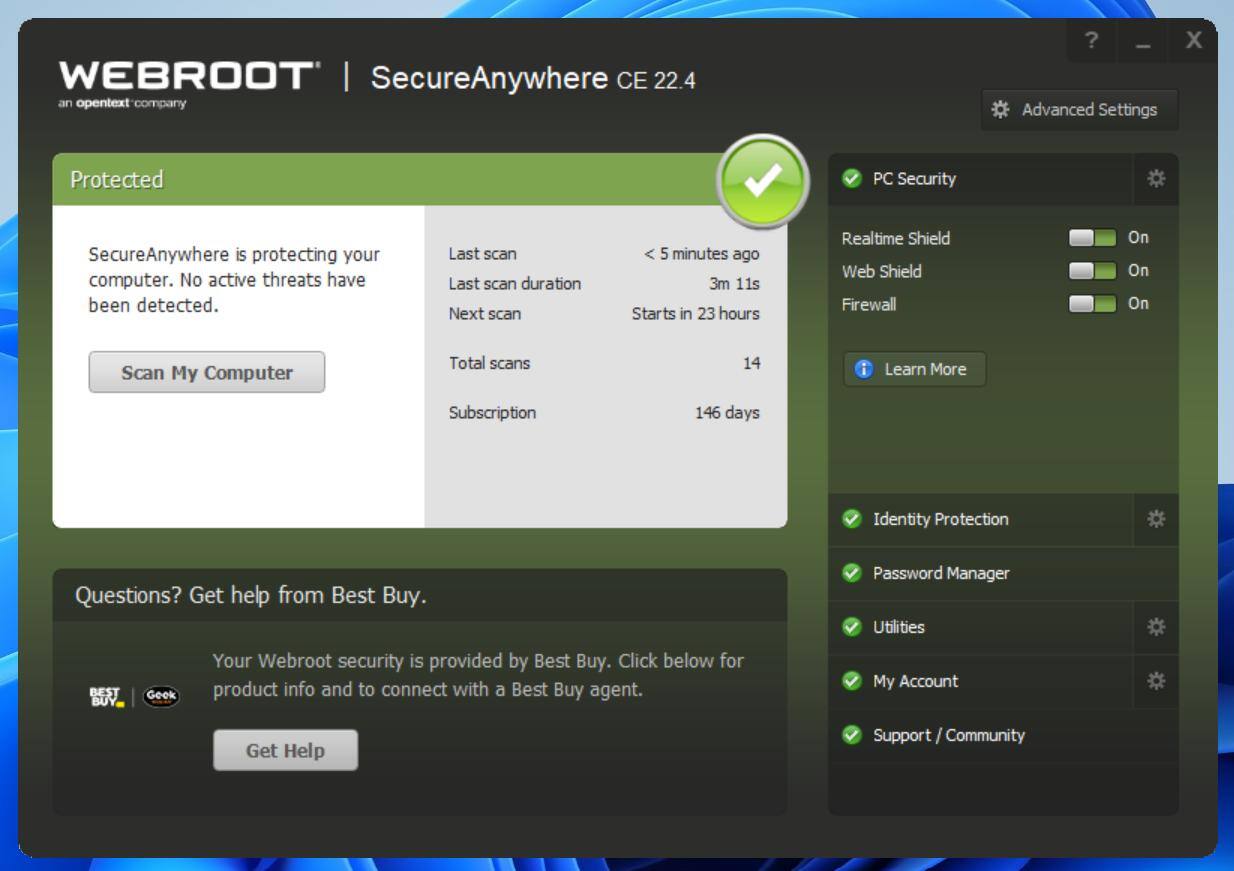Screen dimensions: 1234x871
Task: Click the question mark help icon
Action: pos(1091,41)
